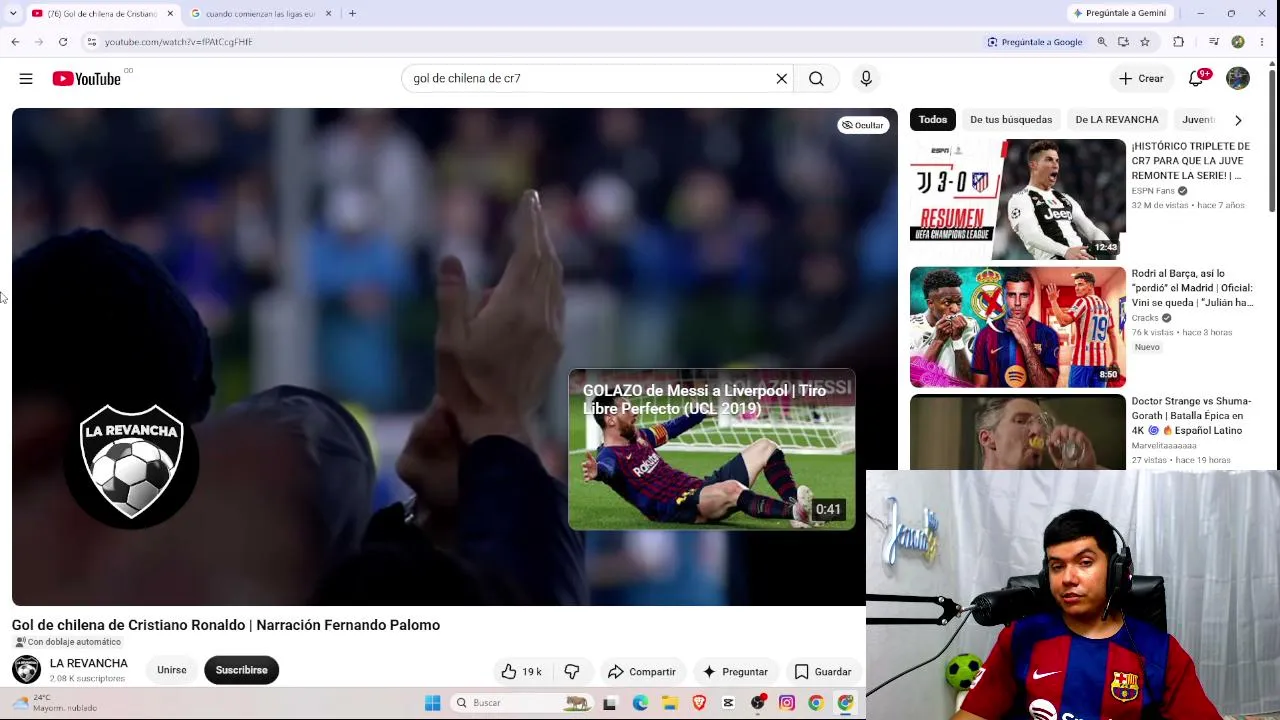This screenshot has height=720, width=1280.
Task: Click the browser address bar URL
Action: tap(178, 42)
